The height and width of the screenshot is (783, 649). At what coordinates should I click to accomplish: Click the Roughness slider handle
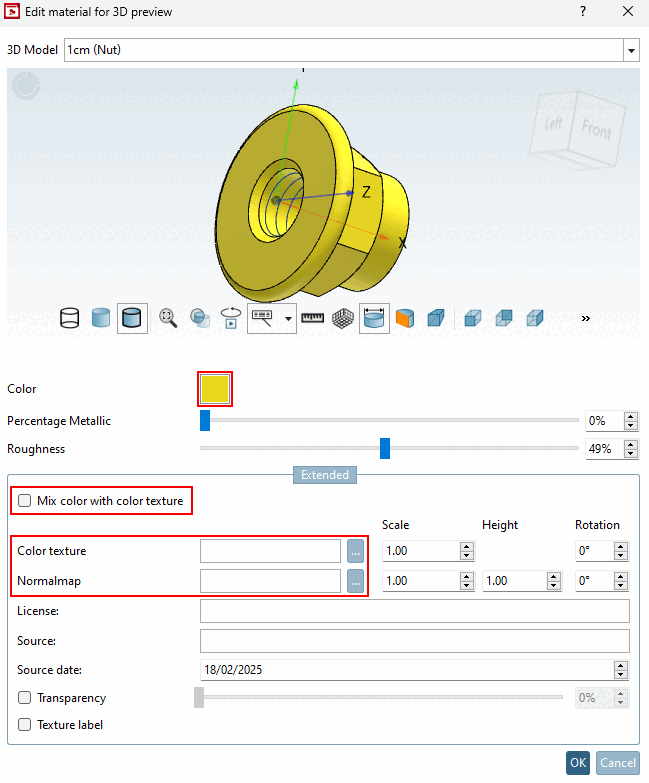[x=385, y=448]
